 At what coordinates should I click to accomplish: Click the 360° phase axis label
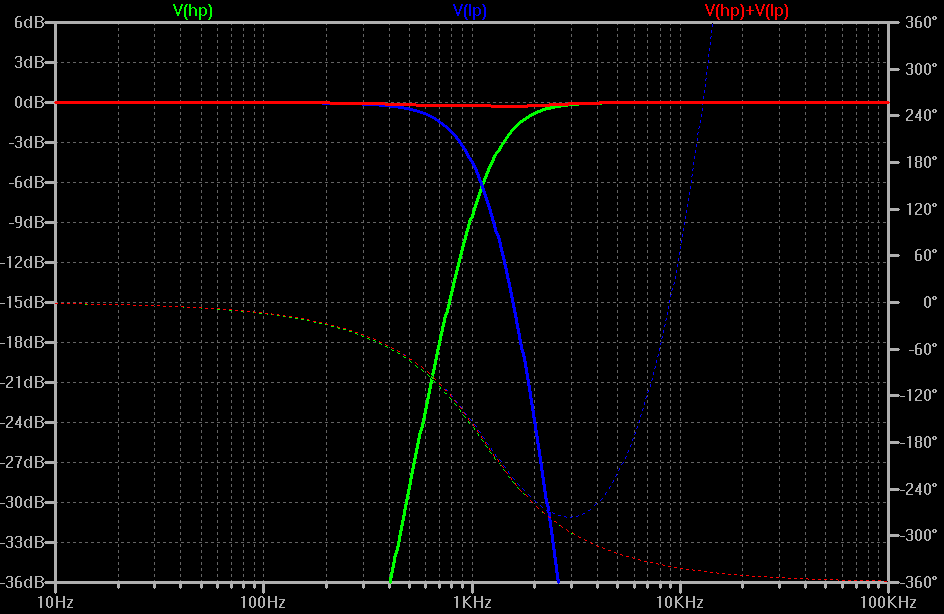click(921, 22)
